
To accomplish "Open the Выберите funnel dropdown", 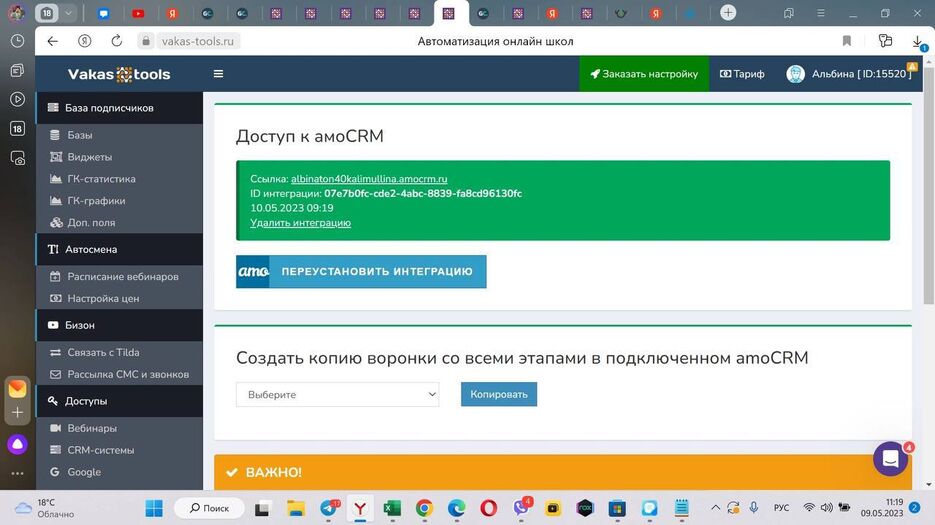I will coord(337,394).
